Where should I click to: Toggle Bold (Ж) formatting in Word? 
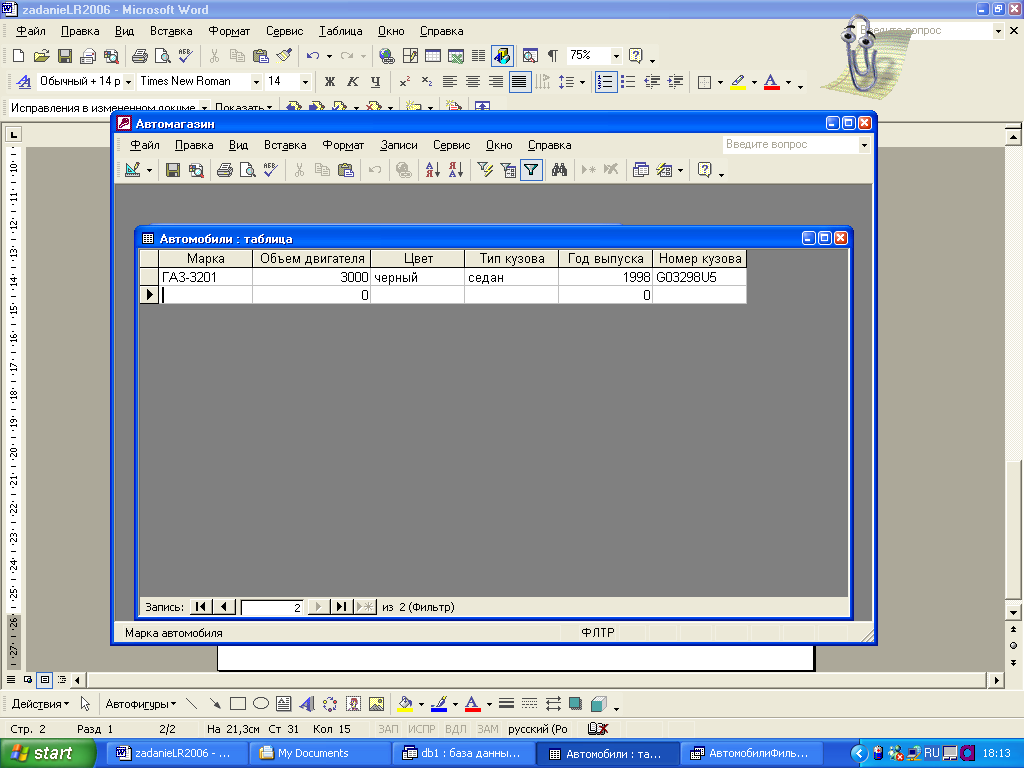coord(330,82)
